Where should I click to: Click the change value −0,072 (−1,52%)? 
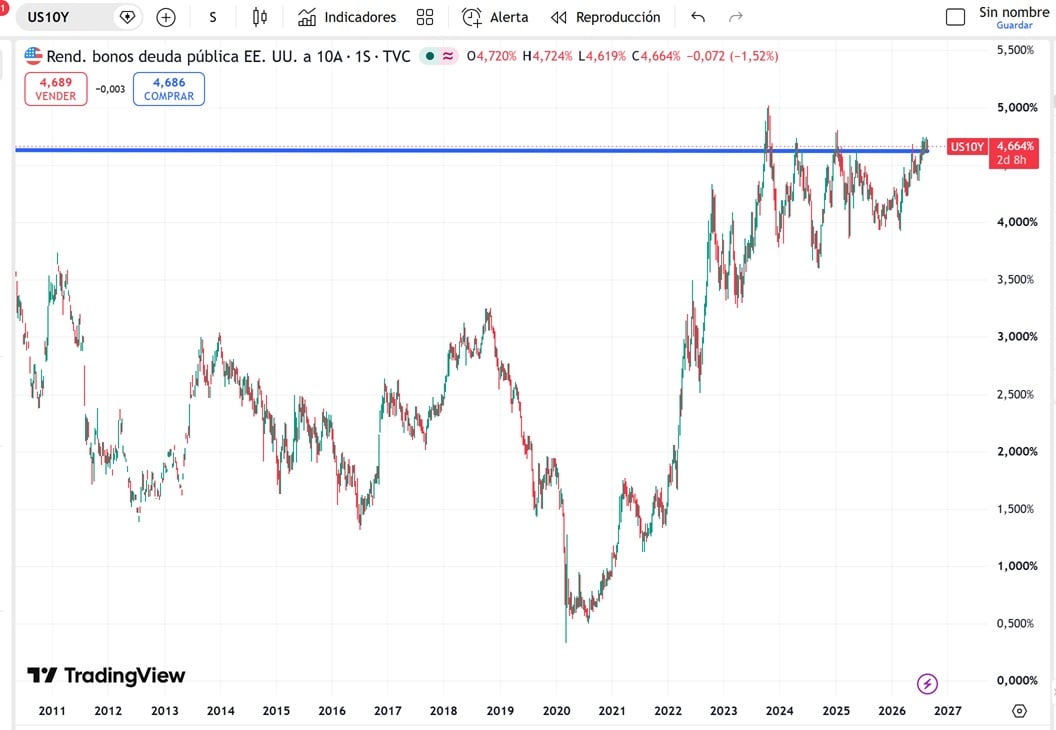[733, 57]
